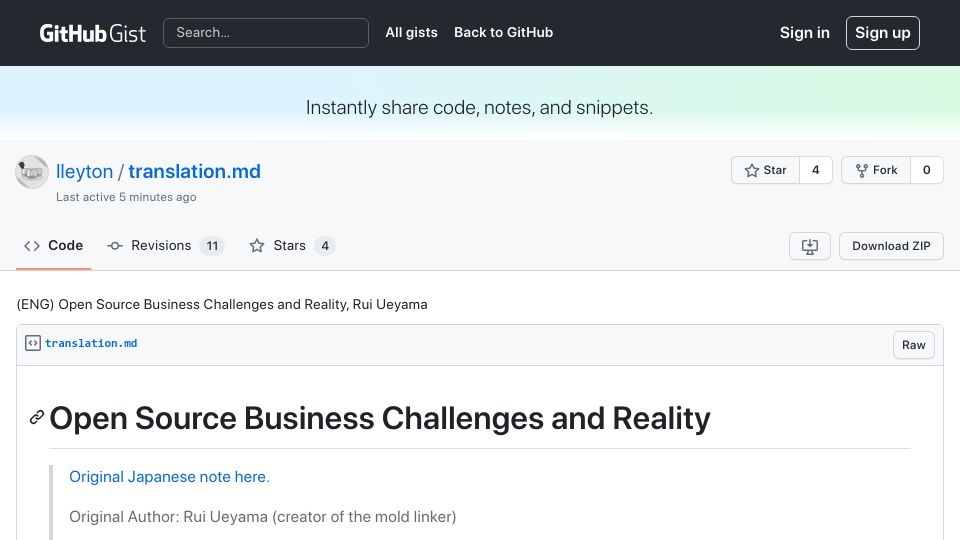
Task: Go to Back to GitHub link
Action: coord(503,32)
